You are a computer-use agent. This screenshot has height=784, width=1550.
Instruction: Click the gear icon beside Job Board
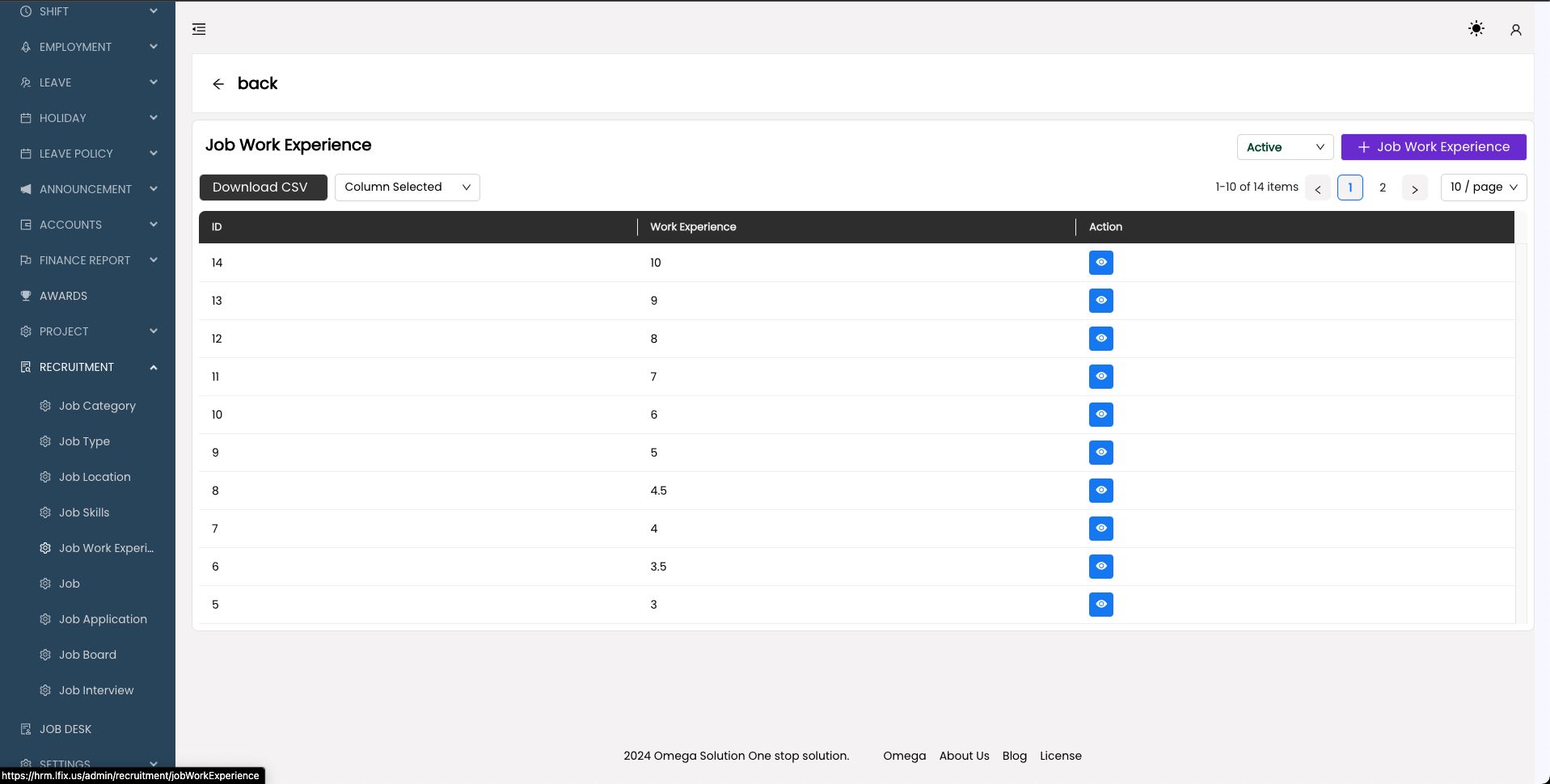click(x=45, y=655)
